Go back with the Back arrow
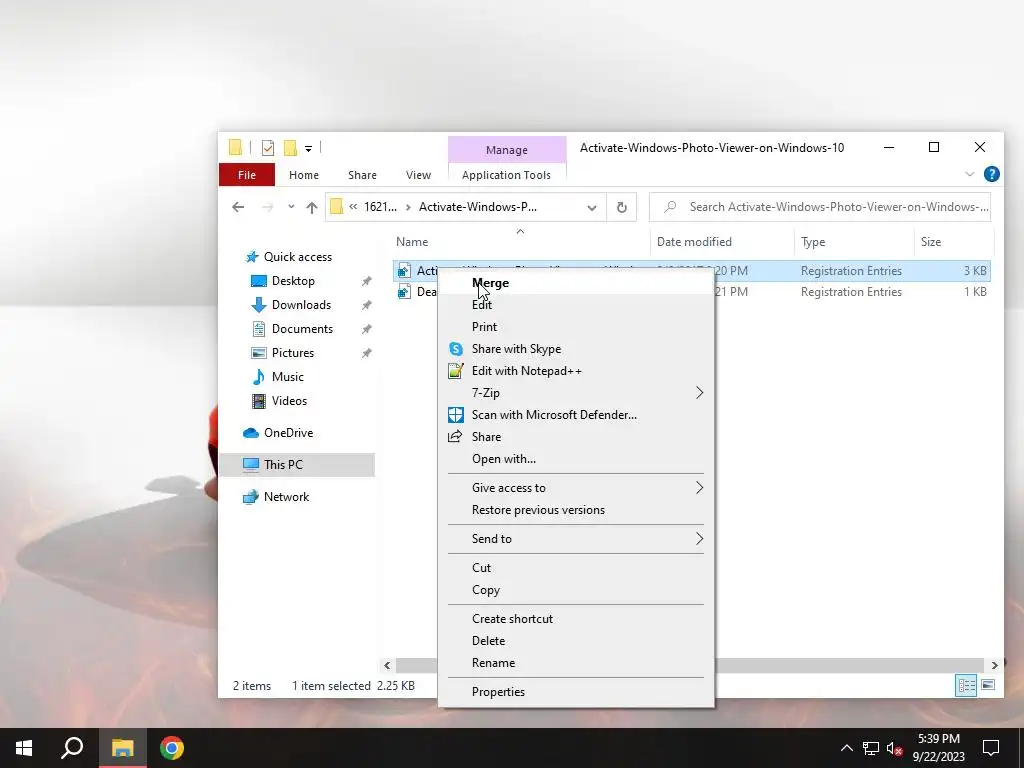 [238, 207]
